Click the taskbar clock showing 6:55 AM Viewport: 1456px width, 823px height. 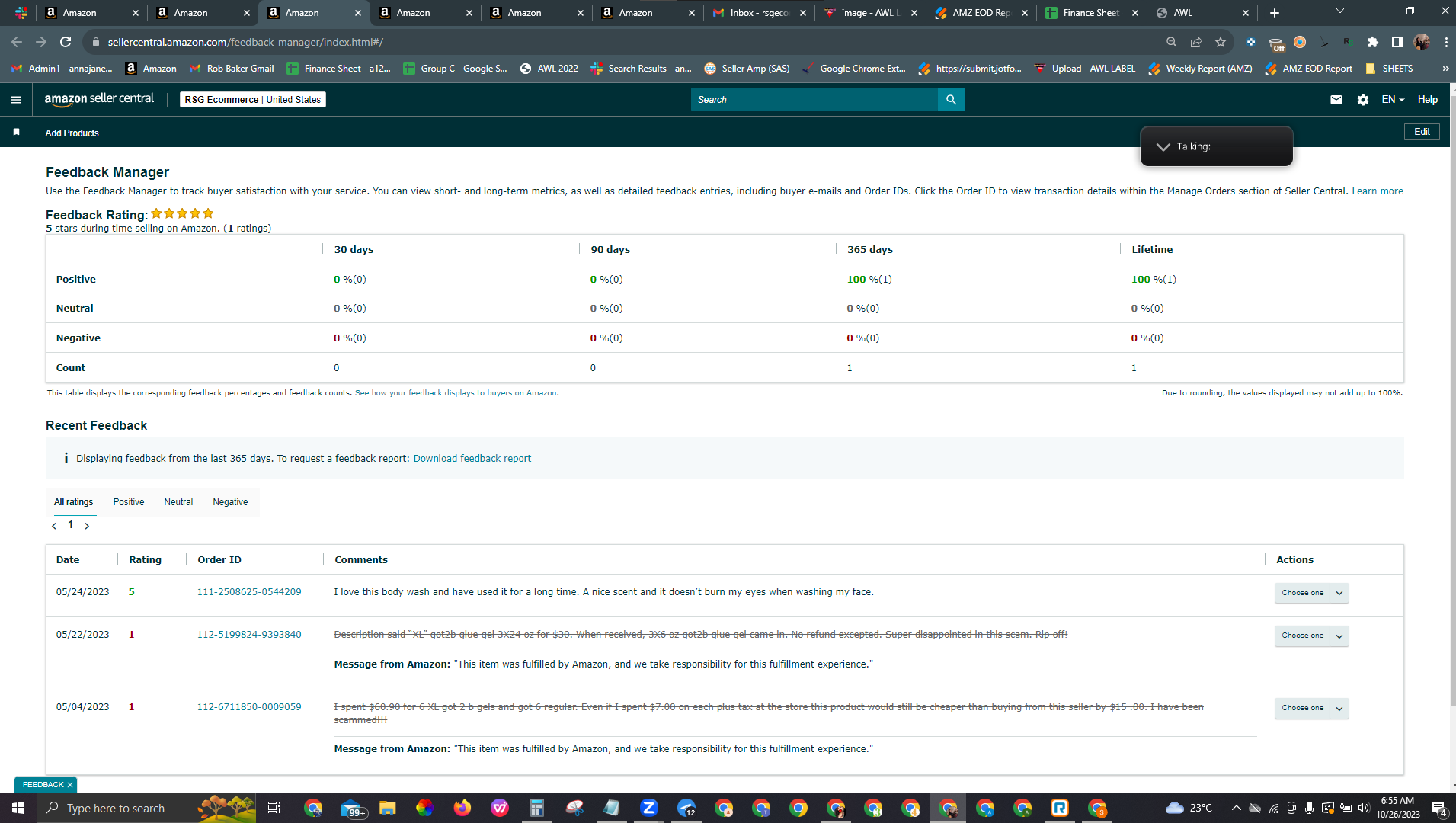1397,808
